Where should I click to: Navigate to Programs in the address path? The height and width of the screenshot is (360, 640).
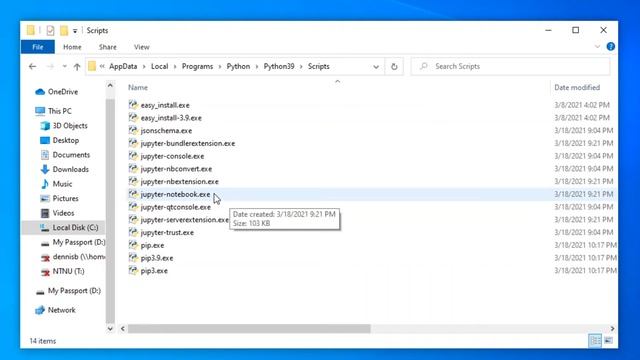tap(198, 67)
